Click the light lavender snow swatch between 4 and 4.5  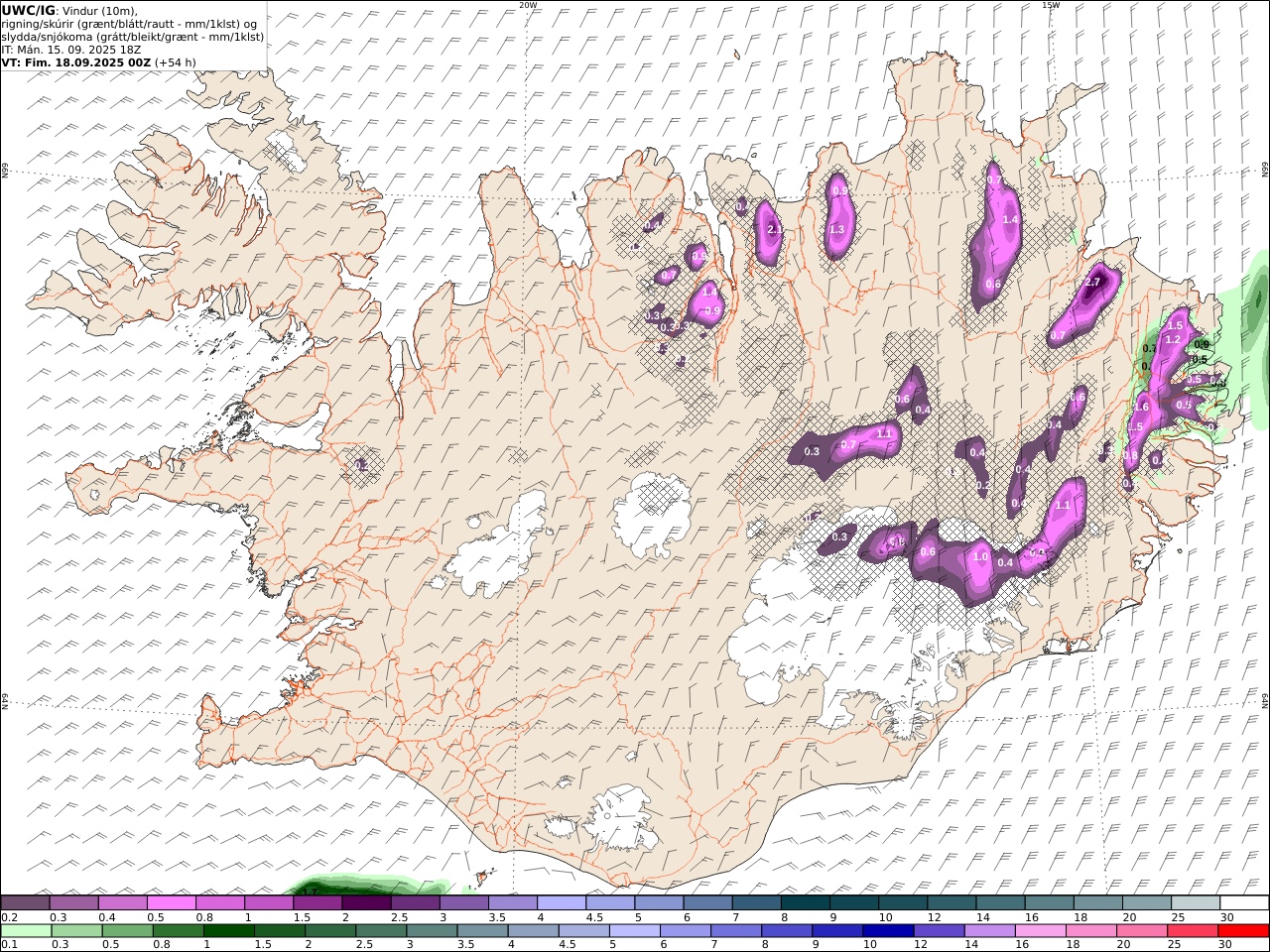point(562,903)
